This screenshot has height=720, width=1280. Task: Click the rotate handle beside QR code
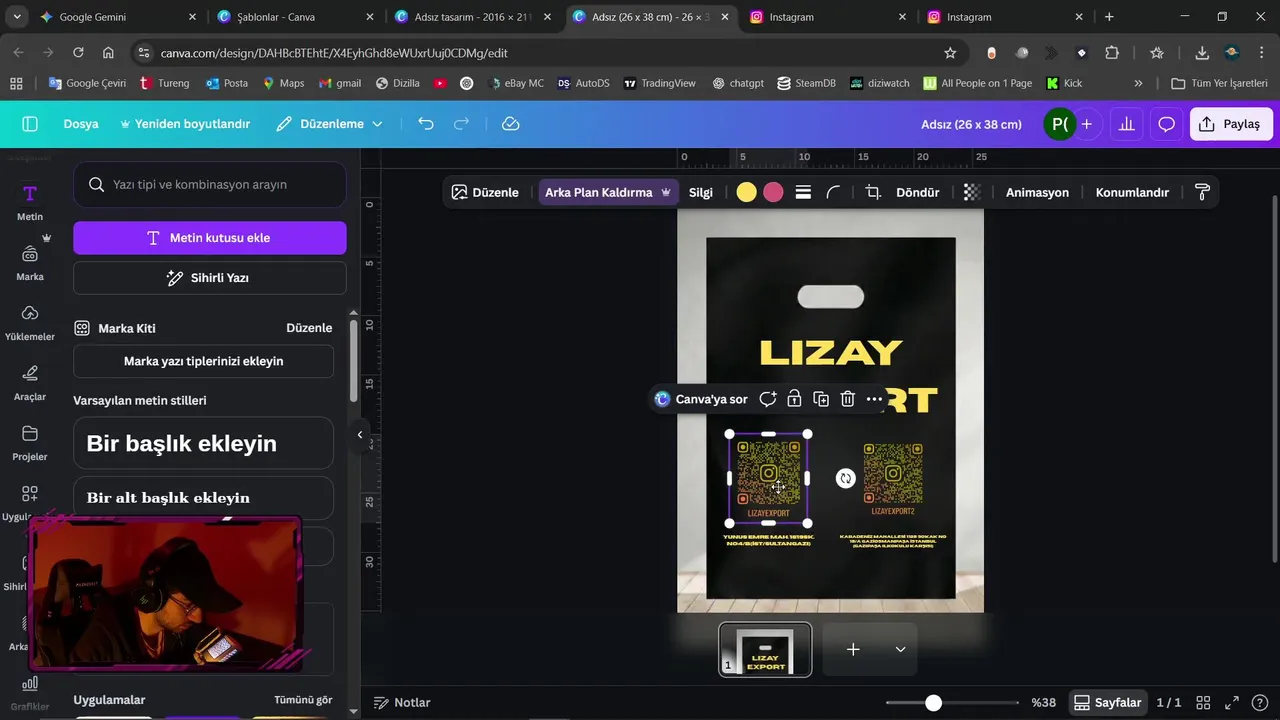(x=846, y=479)
